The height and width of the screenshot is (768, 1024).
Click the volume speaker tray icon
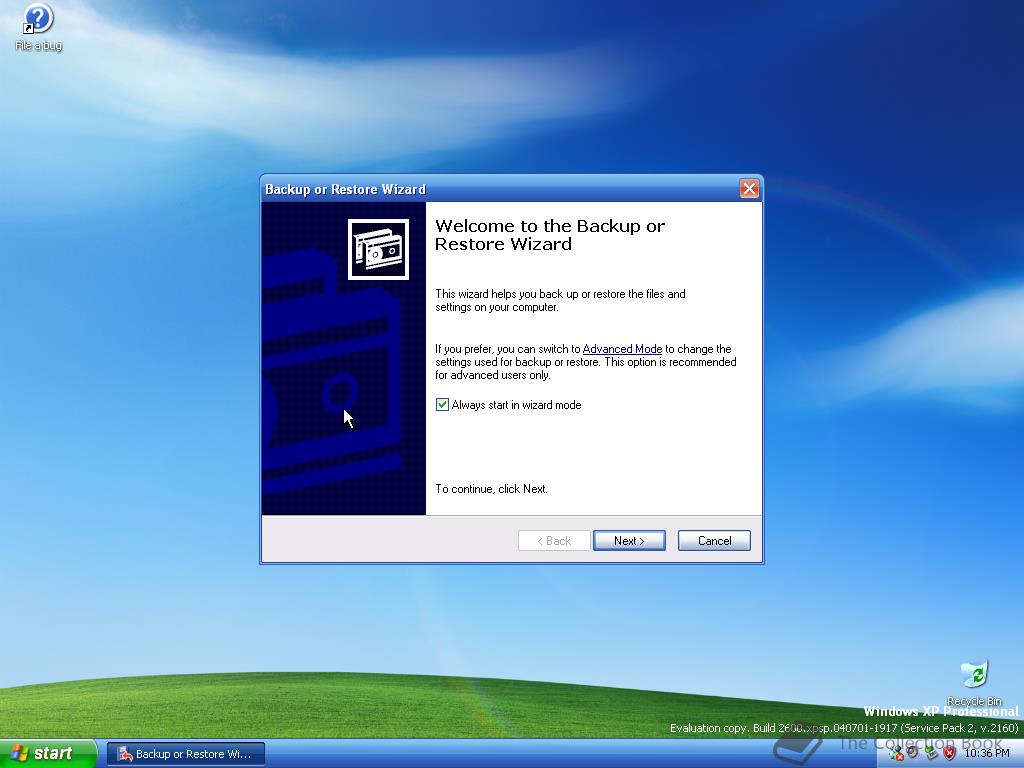tap(912, 752)
